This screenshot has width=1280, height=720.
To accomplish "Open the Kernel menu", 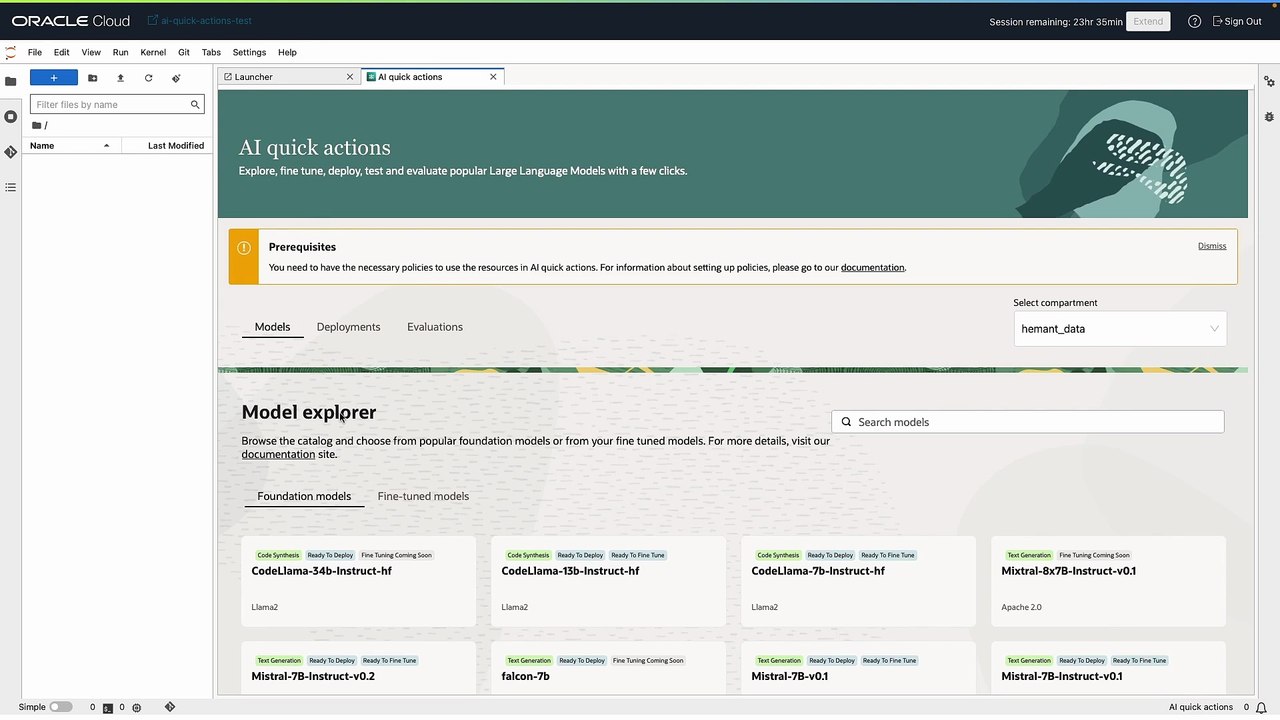I will pyautogui.click(x=153, y=52).
